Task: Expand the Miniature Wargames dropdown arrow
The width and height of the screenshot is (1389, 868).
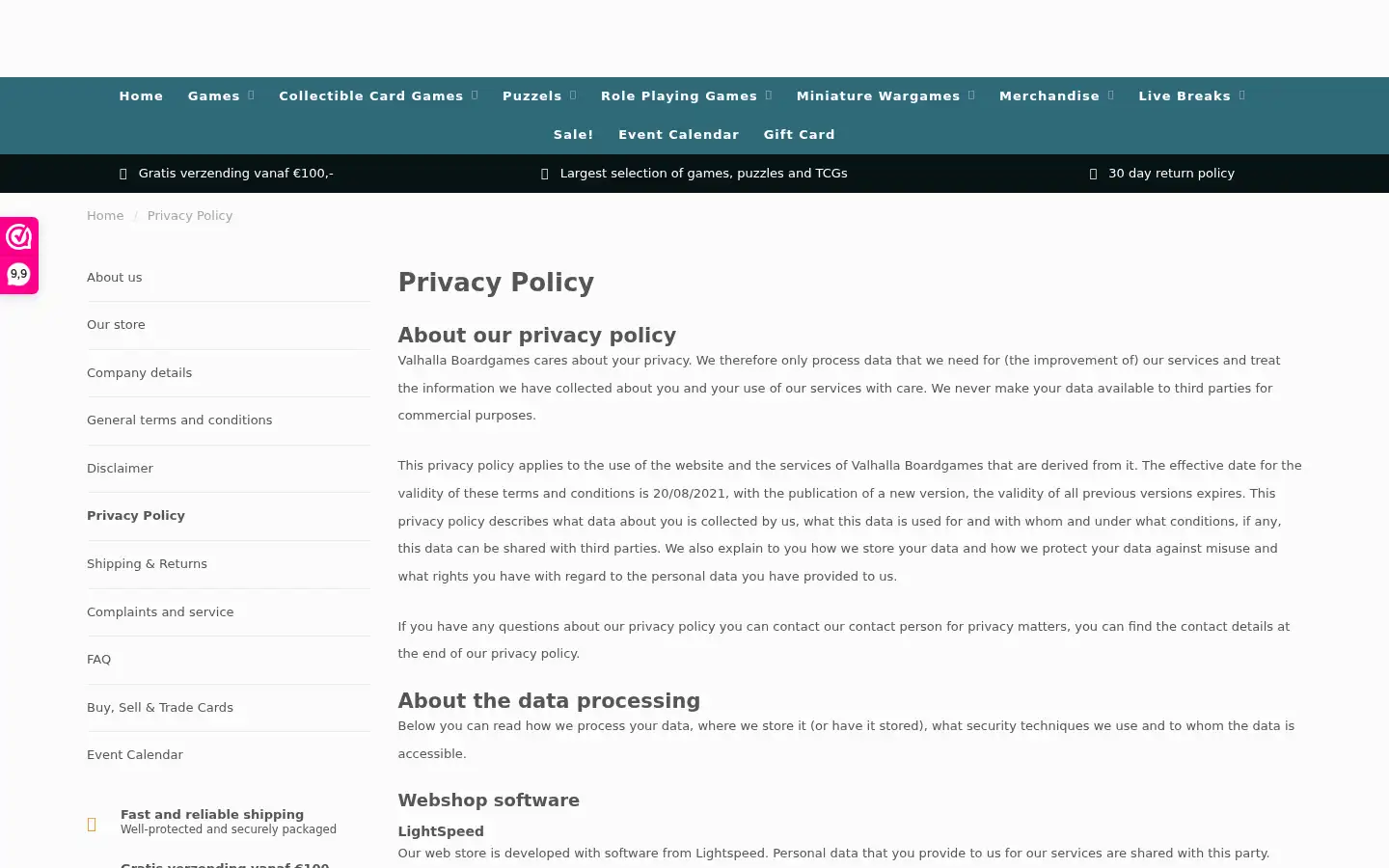Action: 971,95
